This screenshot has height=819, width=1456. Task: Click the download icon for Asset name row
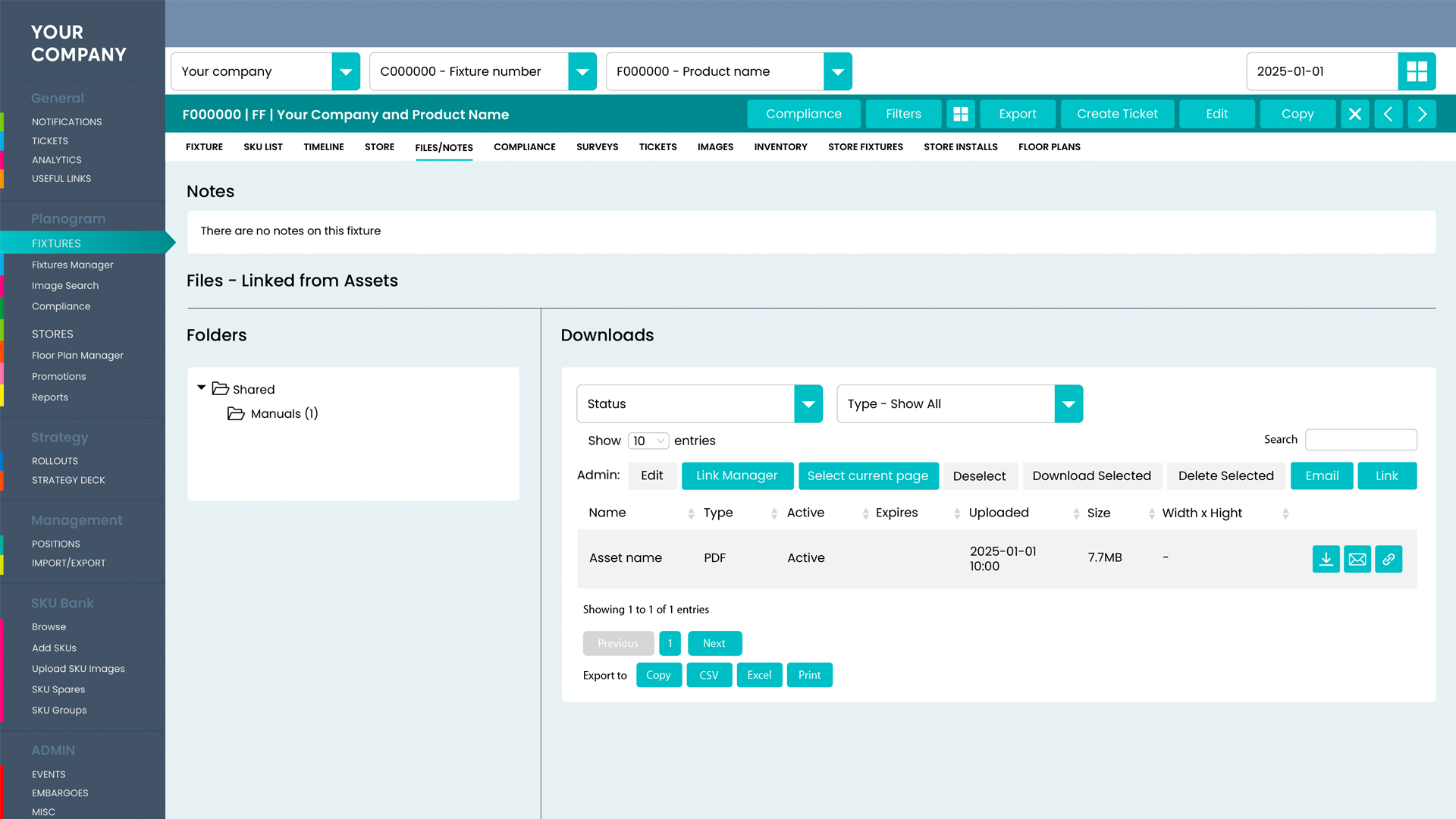[1326, 559]
